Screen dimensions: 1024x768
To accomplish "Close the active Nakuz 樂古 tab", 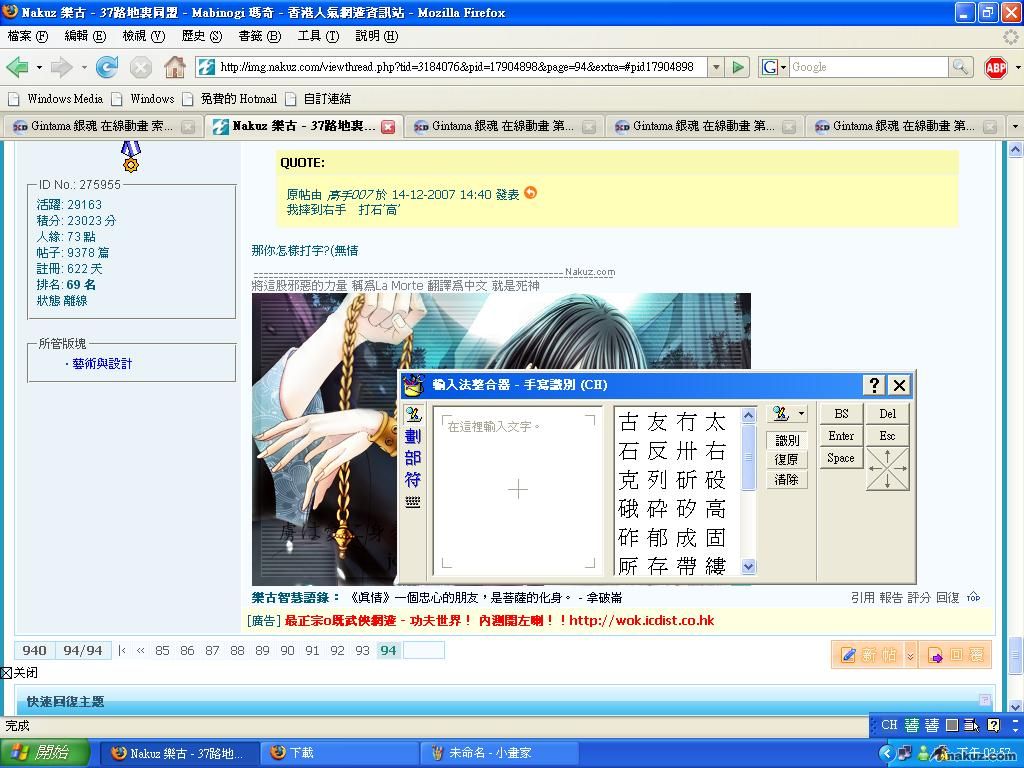I will (x=388, y=127).
